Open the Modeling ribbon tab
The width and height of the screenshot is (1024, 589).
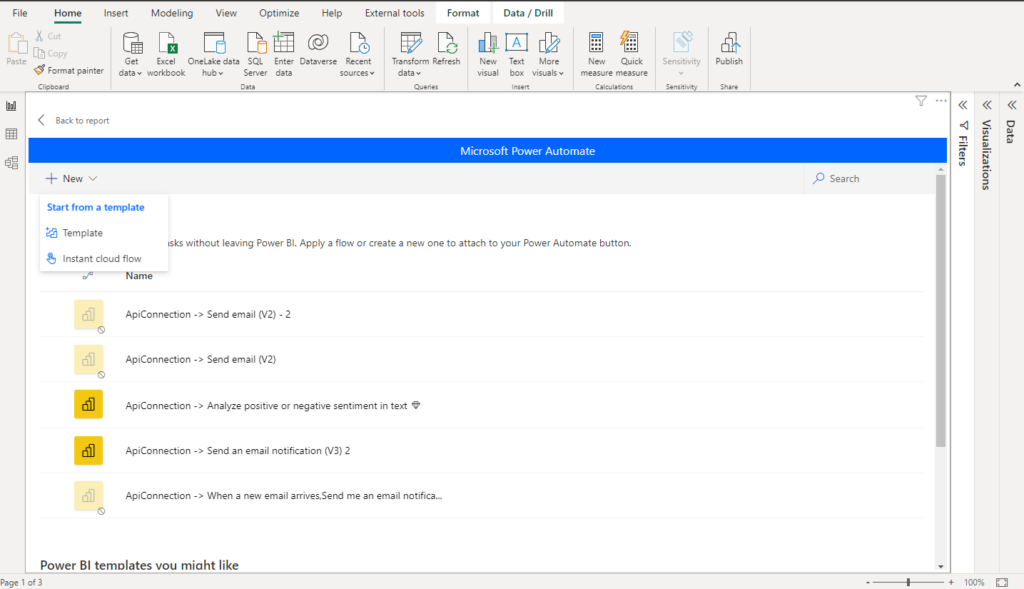point(173,13)
